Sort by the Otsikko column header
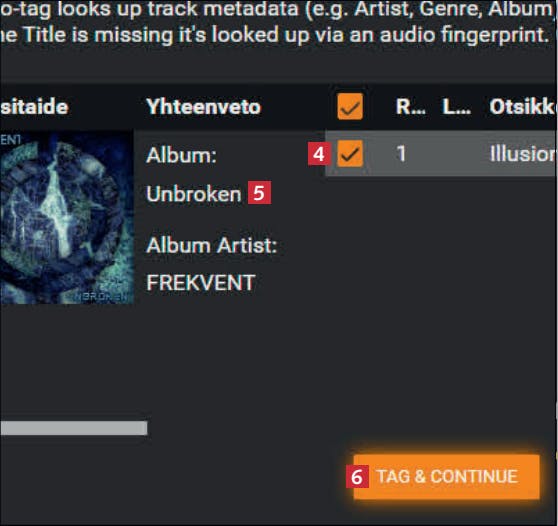 [523, 106]
